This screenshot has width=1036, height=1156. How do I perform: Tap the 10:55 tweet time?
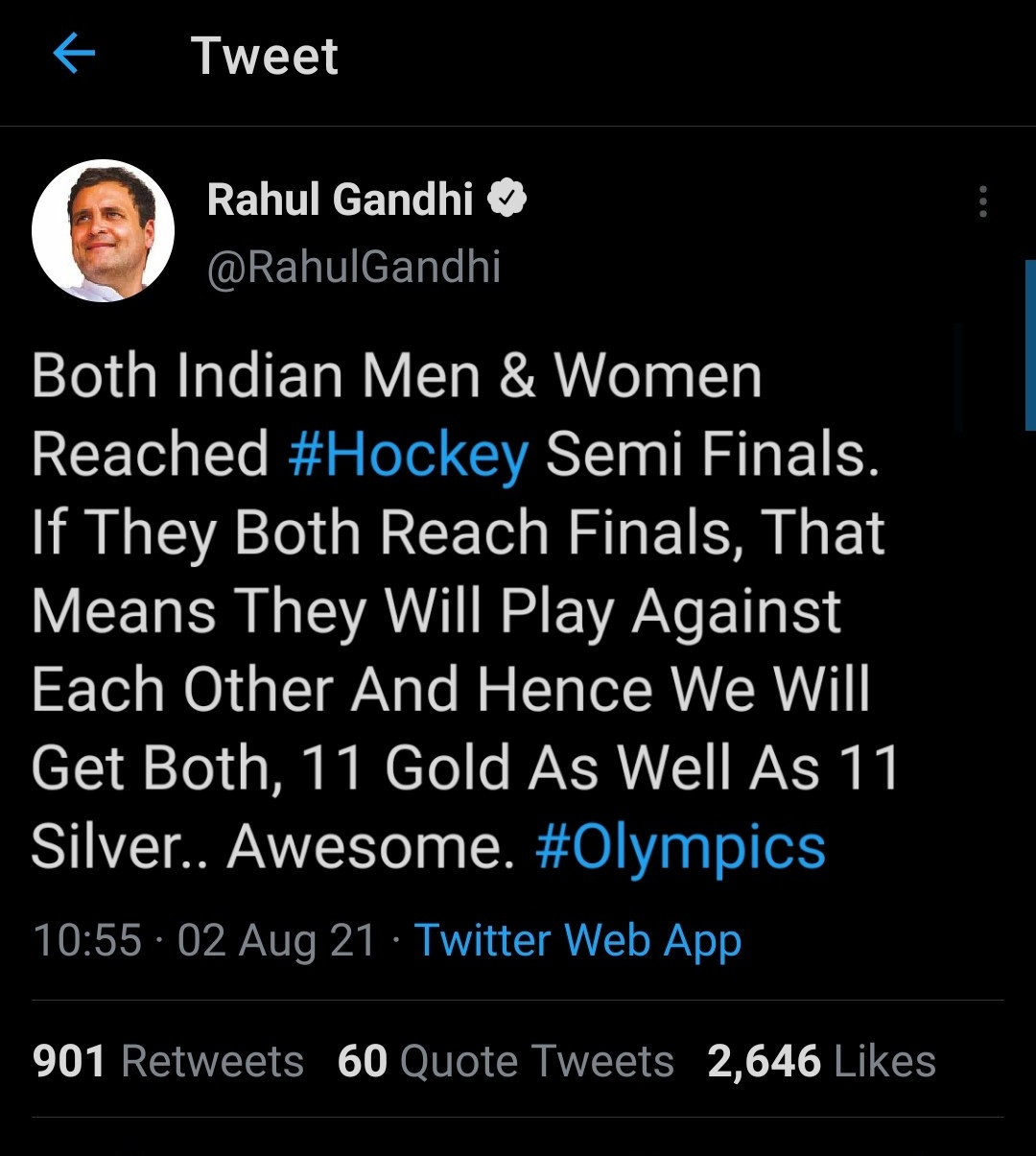tap(87, 940)
